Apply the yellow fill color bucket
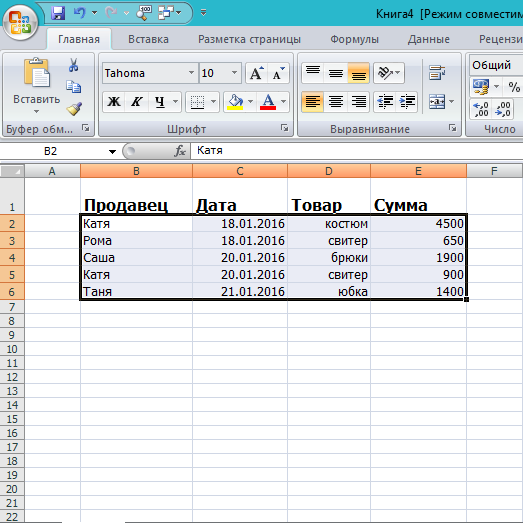This screenshot has width=523, height=523. point(235,101)
